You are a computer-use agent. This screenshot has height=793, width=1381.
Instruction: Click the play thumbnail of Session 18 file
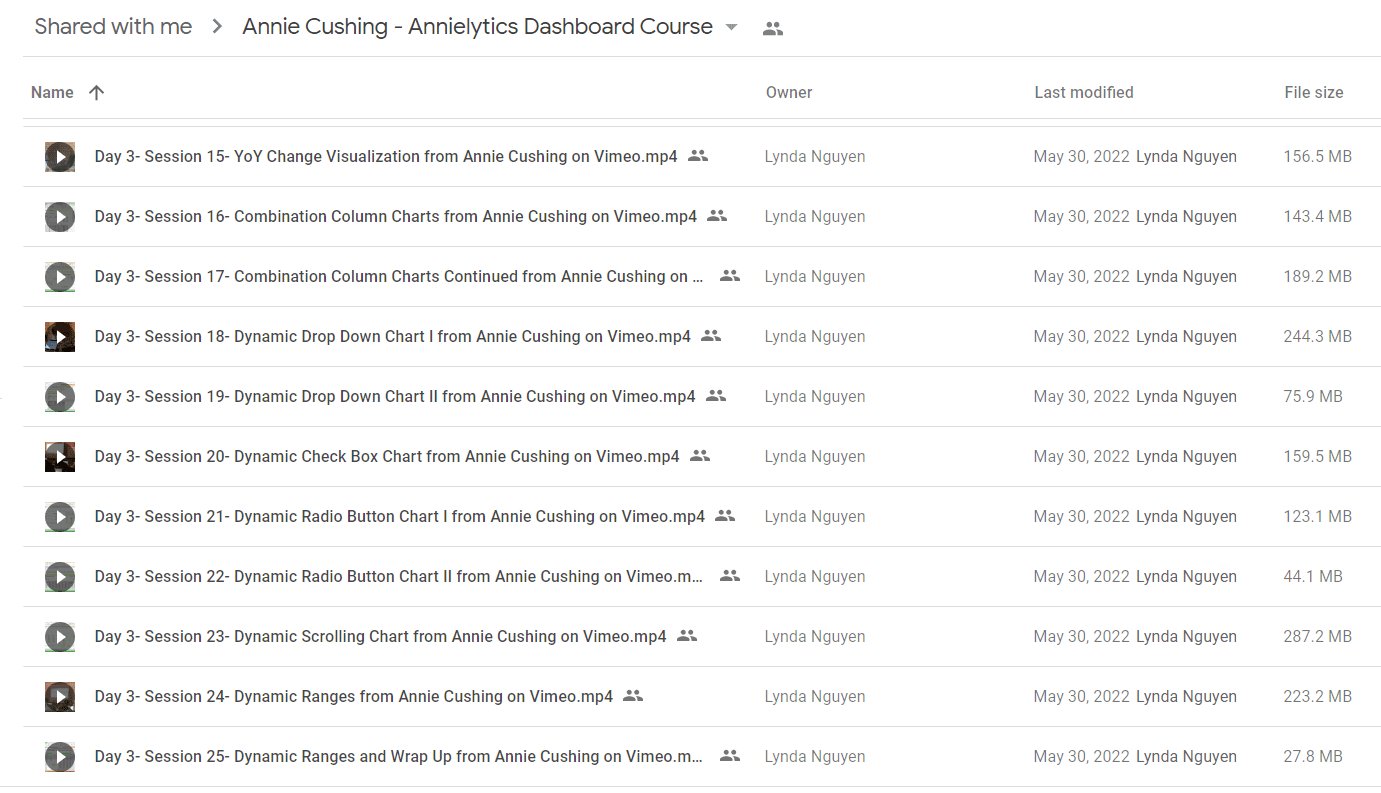60,337
